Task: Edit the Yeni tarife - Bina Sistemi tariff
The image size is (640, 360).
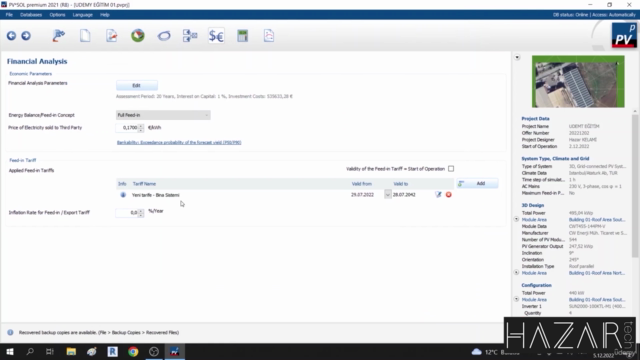Action: pos(438,195)
